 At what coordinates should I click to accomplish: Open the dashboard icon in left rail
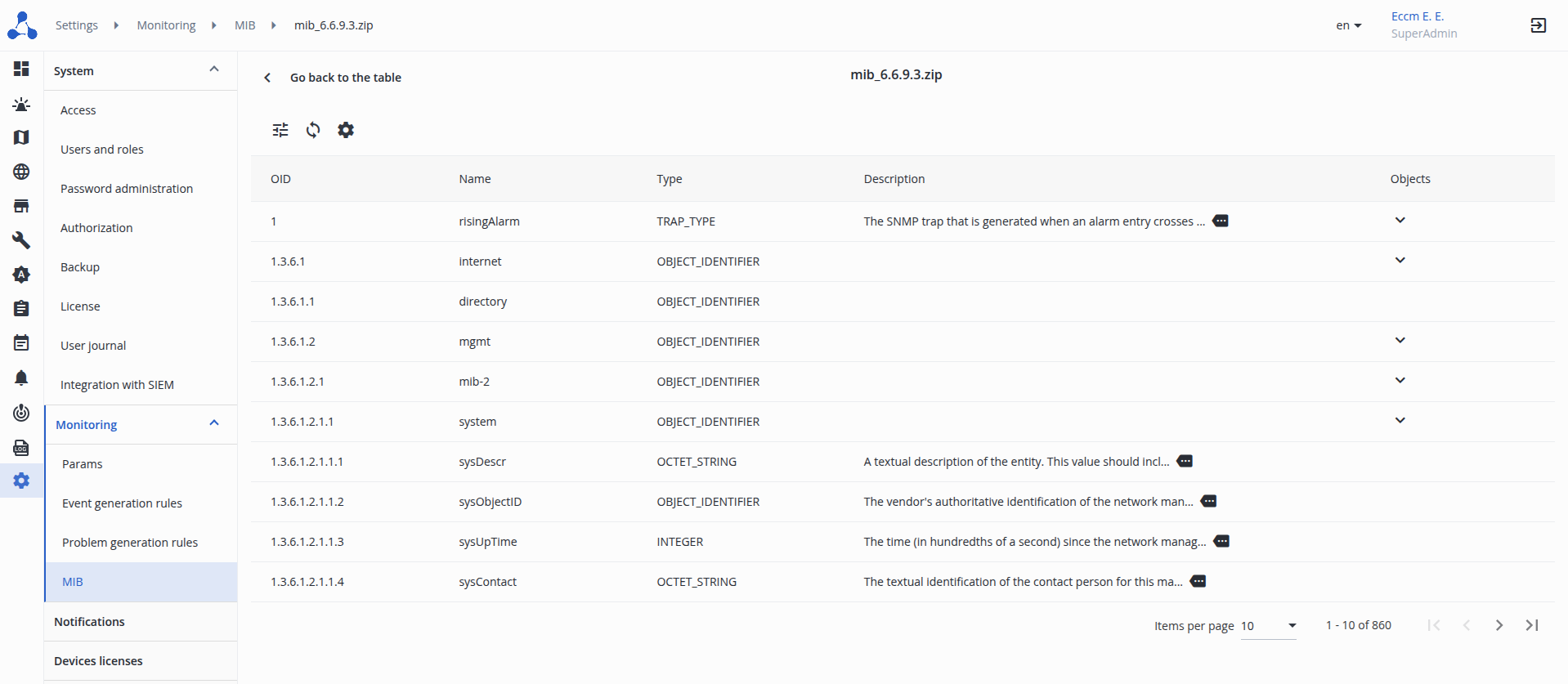click(21, 69)
